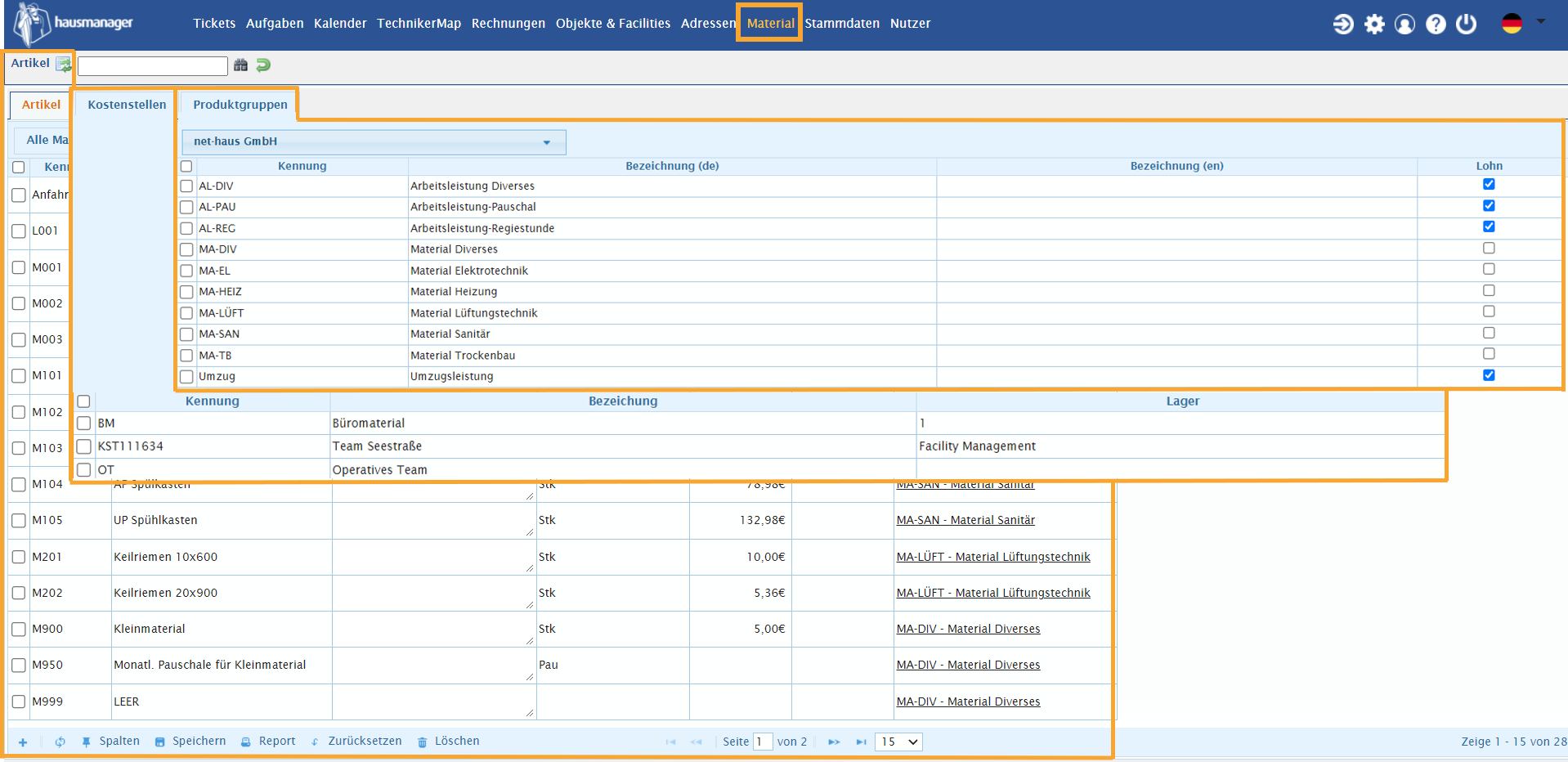Viewport: 1568px width, 762px height.
Task: Reload the table with the refresh icon
Action: [60, 742]
